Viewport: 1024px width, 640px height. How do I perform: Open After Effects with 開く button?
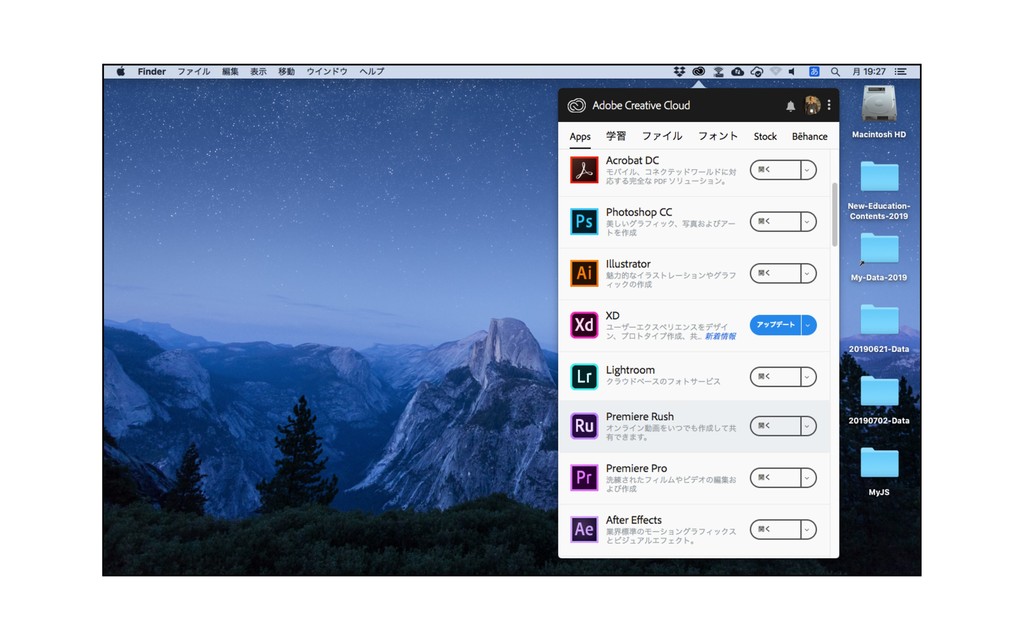click(x=775, y=529)
